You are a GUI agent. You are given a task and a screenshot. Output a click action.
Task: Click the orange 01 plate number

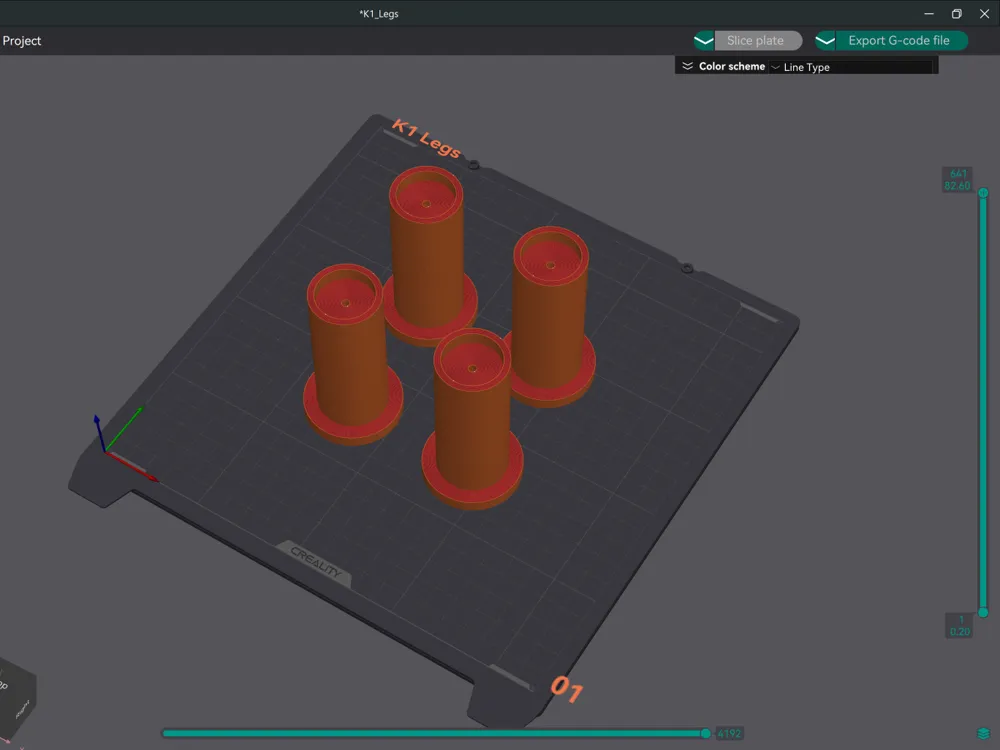(x=567, y=689)
